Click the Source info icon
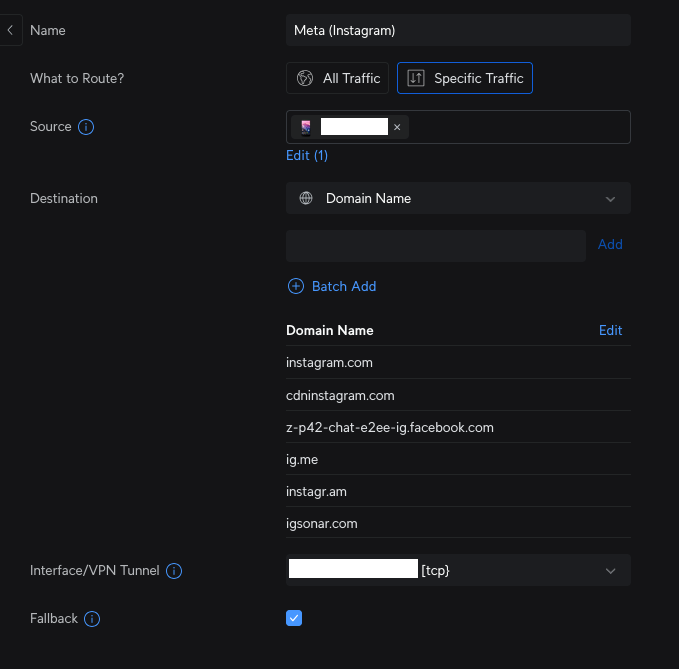Screen dimensions: 679x669 click(x=86, y=127)
